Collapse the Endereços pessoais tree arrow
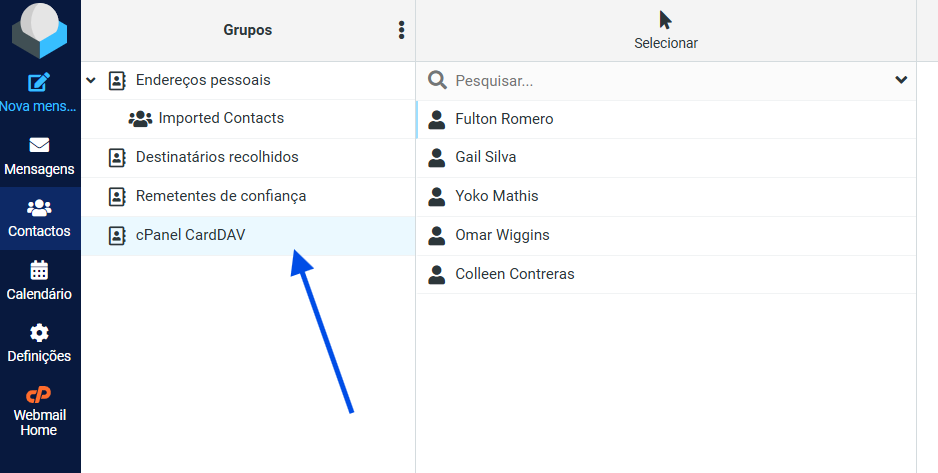The image size is (938, 473). (x=91, y=80)
